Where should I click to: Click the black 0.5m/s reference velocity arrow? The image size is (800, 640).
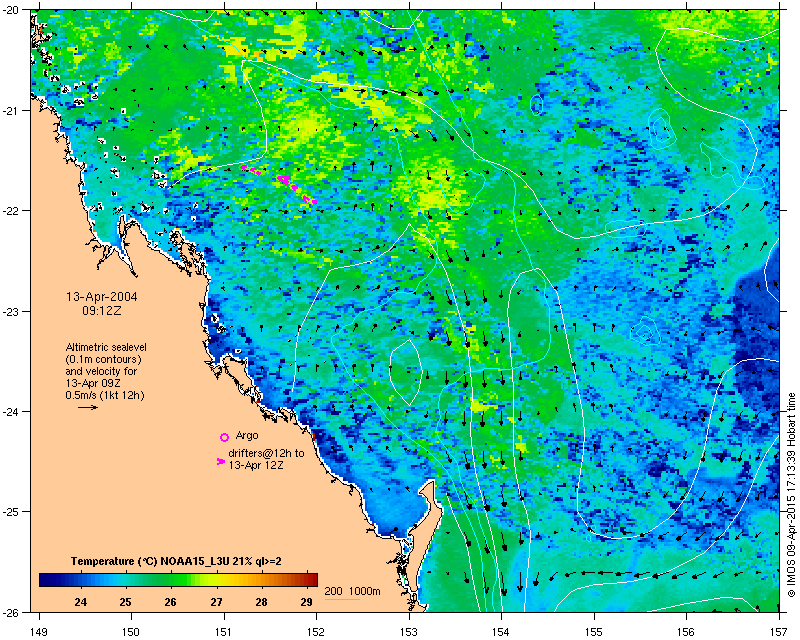(x=88, y=407)
